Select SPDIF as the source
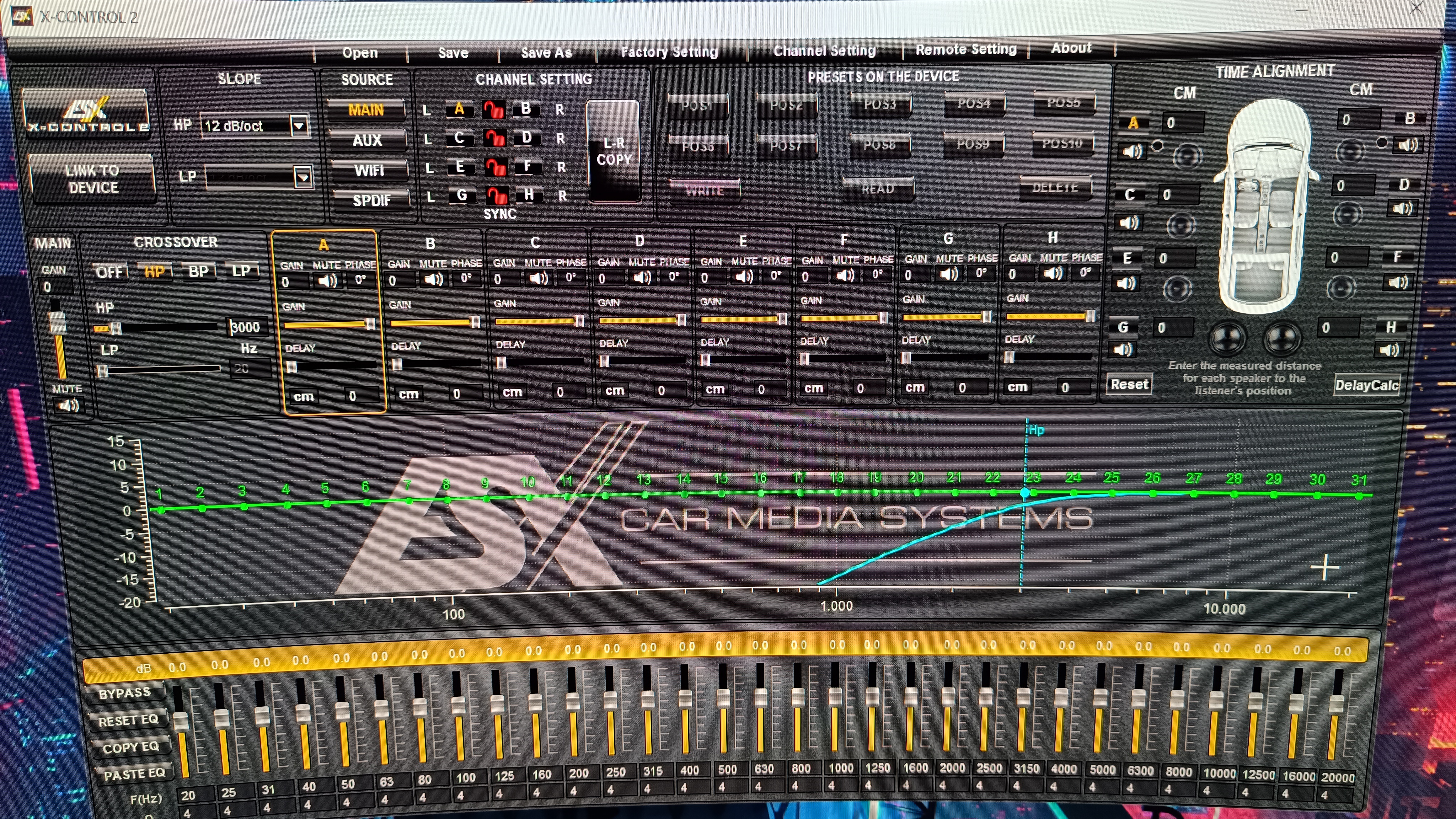 click(x=371, y=200)
